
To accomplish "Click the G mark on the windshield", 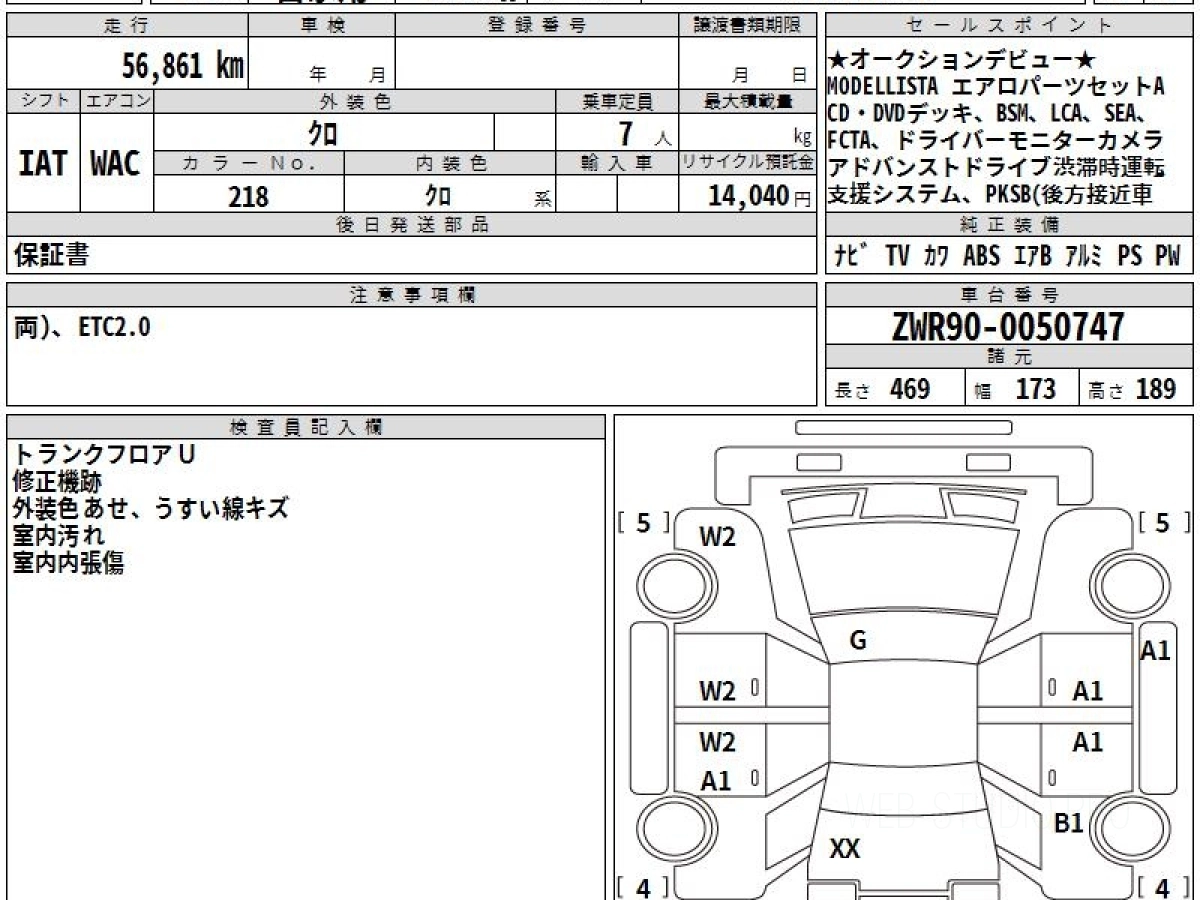I will coord(857,642).
